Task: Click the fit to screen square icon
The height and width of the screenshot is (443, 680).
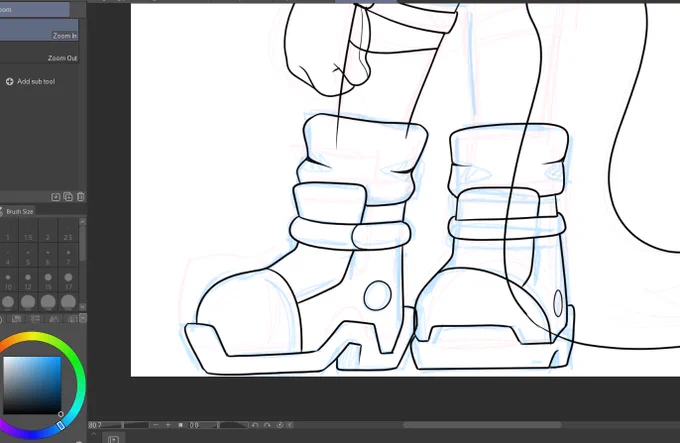Action: [x=180, y=425]
